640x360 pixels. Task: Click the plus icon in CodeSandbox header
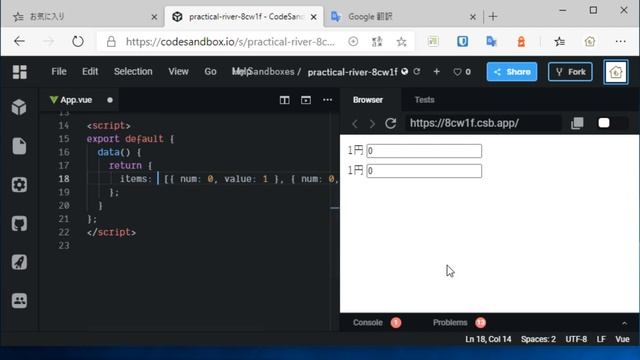coord(436,71)
